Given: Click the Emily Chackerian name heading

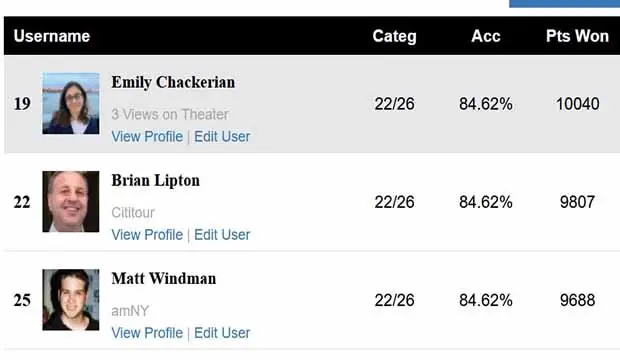Looking at the screenshot, I should (x=173, y=82).
